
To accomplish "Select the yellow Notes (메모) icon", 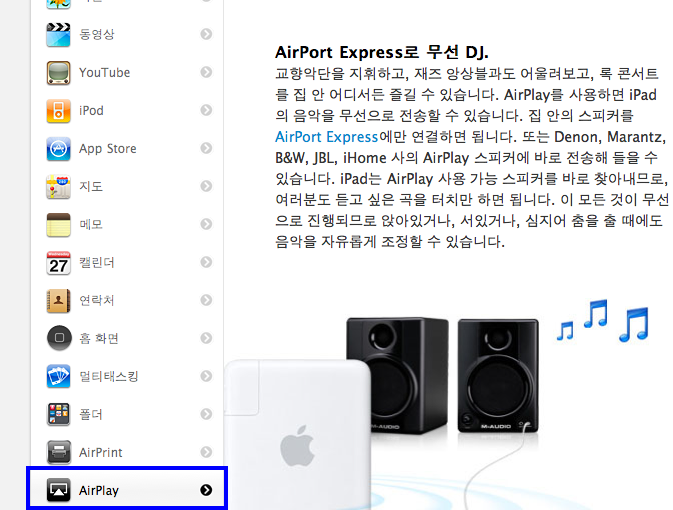I will click(58, 225).
